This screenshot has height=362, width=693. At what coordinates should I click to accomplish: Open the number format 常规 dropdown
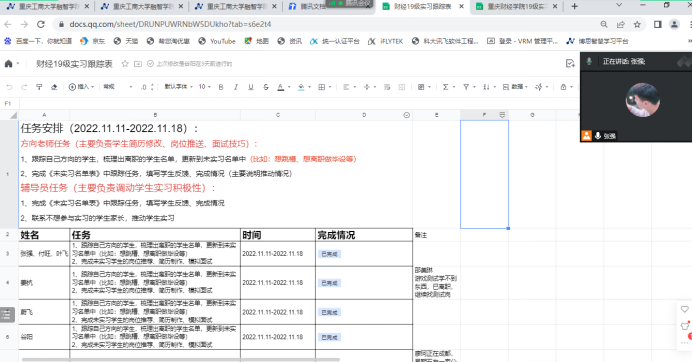(118, 87)
